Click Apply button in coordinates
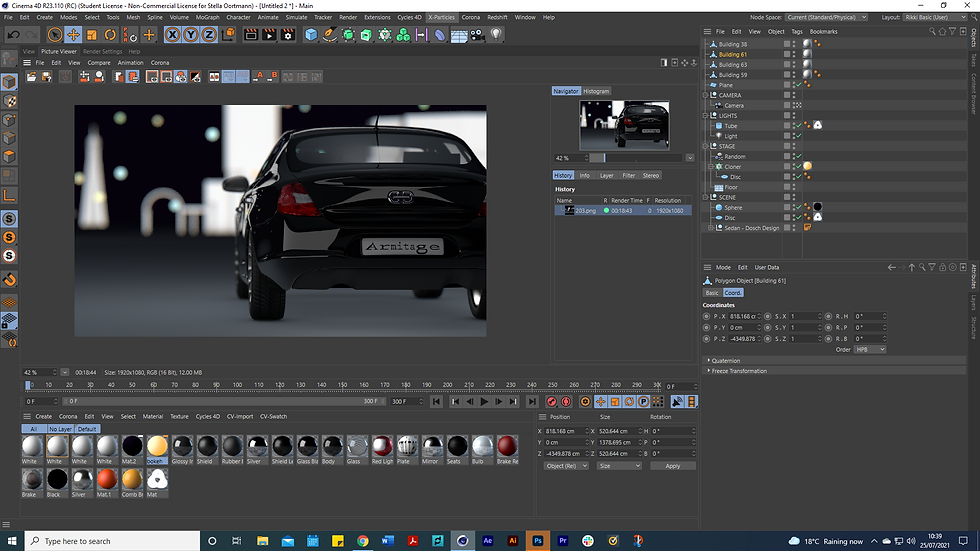The height and width of the screenshot is (551, 980). 673,466
